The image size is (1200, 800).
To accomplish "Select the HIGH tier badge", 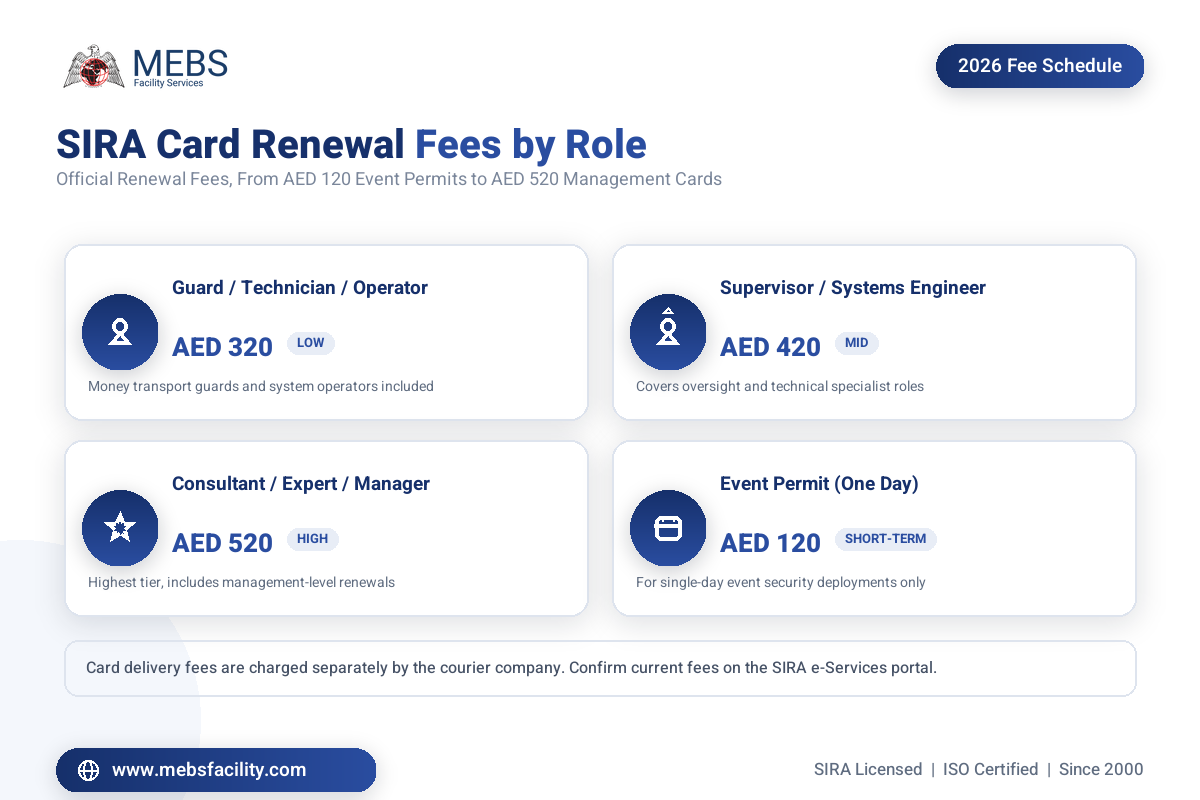I will click(313, 539).
